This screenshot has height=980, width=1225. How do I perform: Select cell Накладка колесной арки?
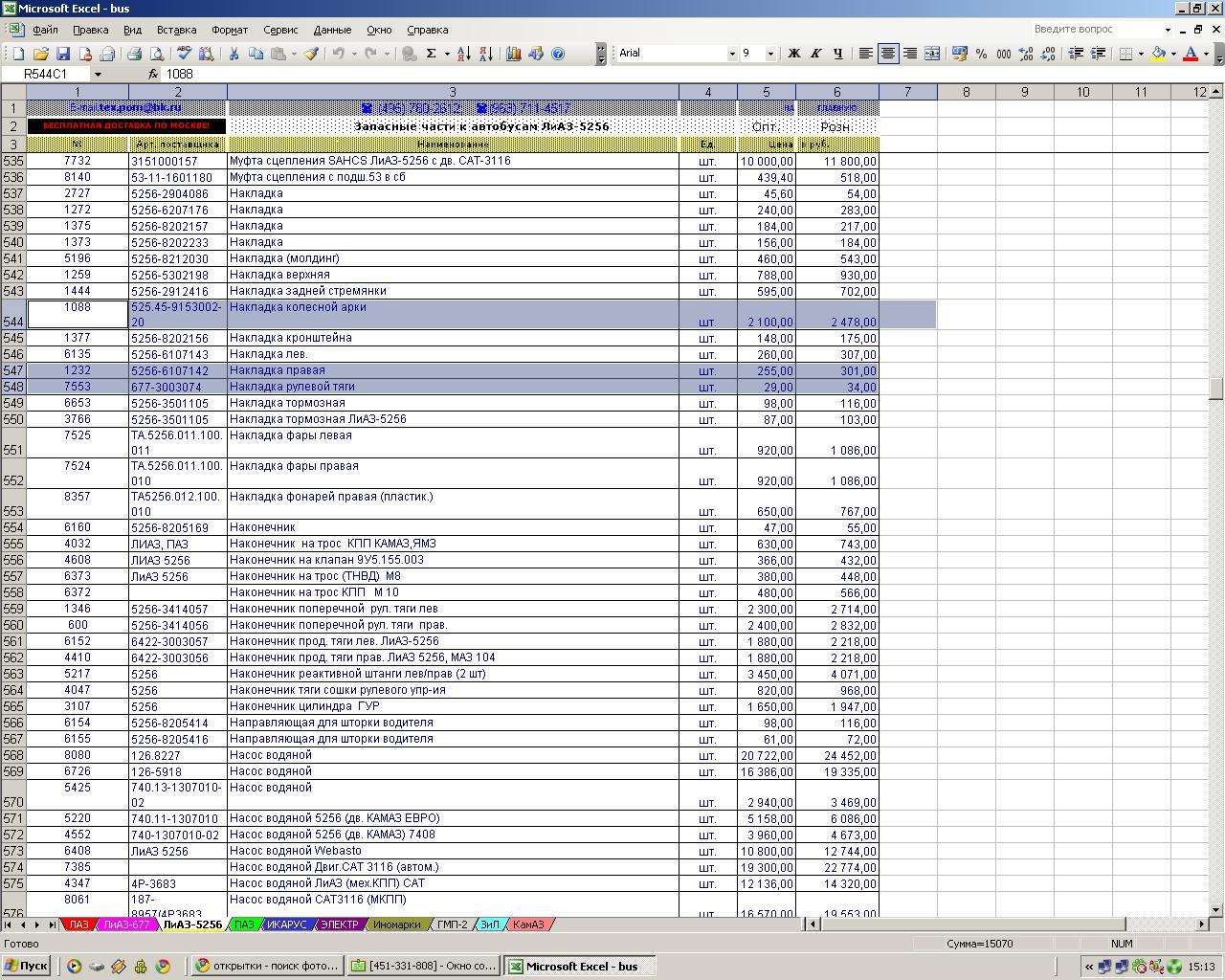(453, 314)
